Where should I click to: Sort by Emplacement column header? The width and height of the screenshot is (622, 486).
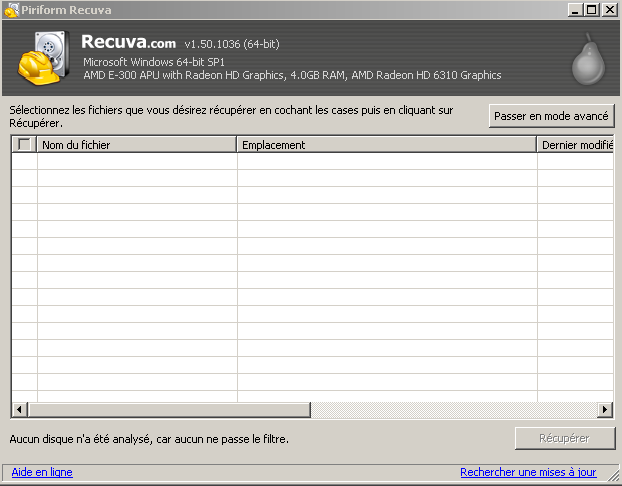pyautogui.click(x=386, y=145)
